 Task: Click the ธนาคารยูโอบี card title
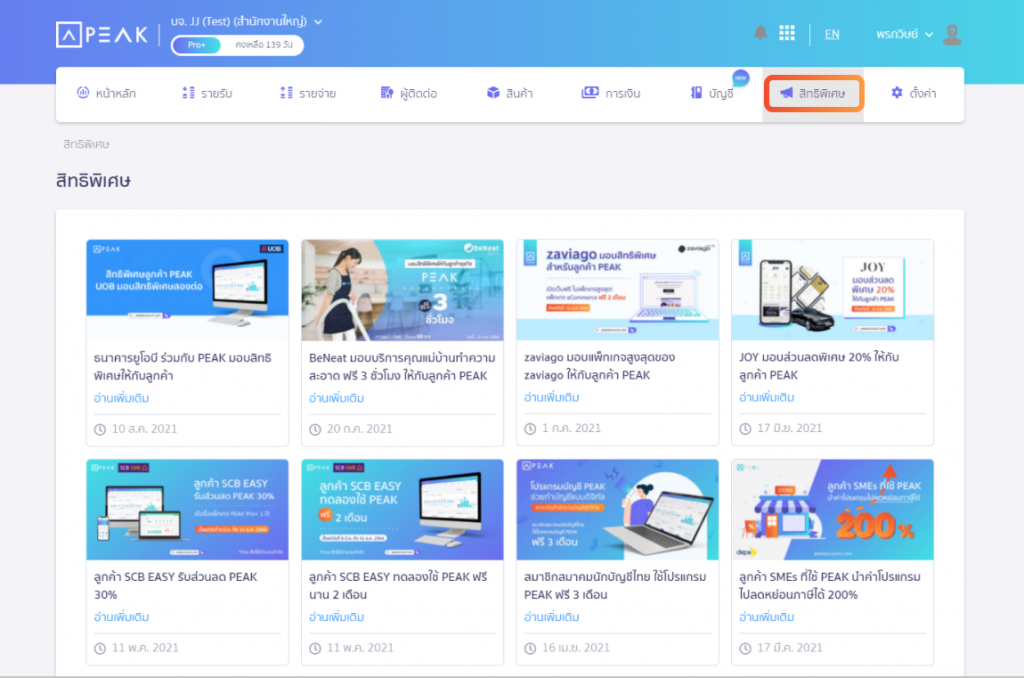tap(183, 366)
